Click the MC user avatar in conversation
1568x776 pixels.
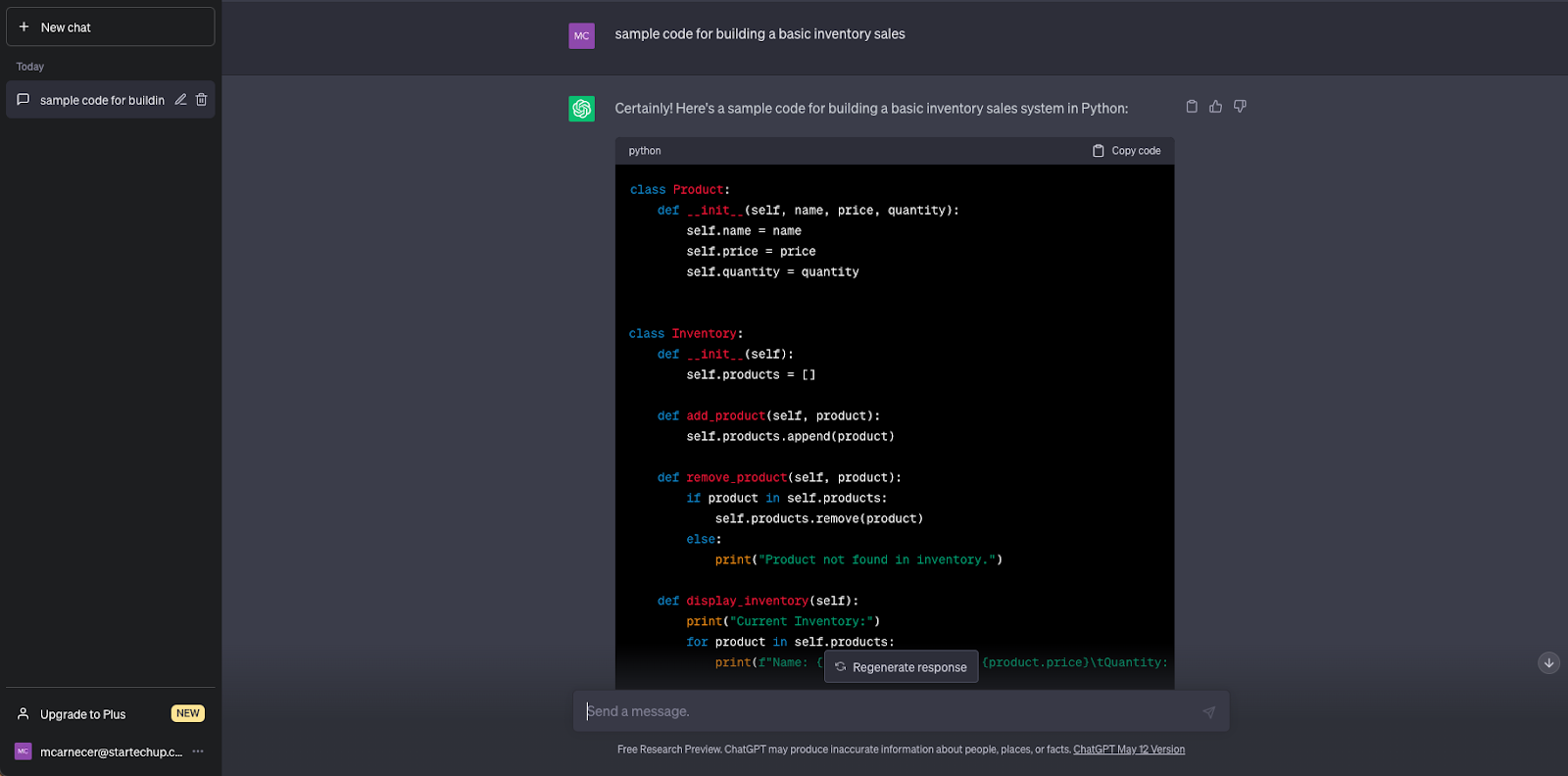(582, 36)
